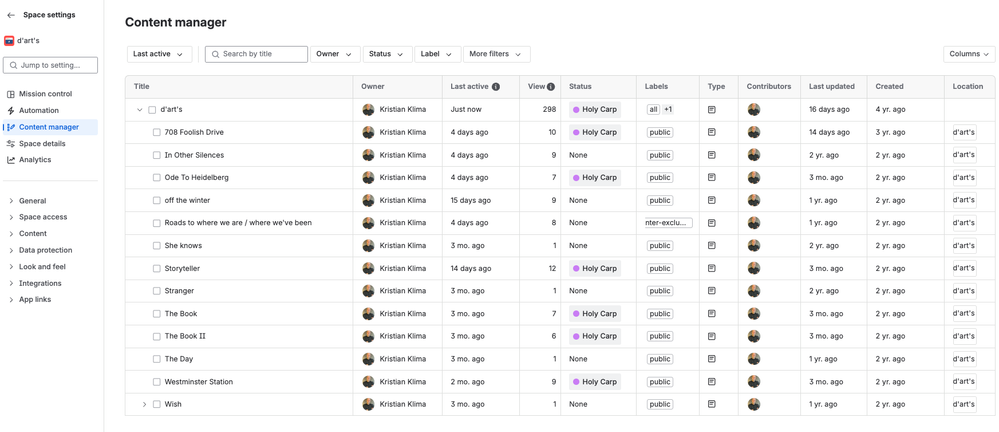Open the Label filter dropdown
Image resolution: width=999 pixels, height=432 pixels.
click(438, 54)
